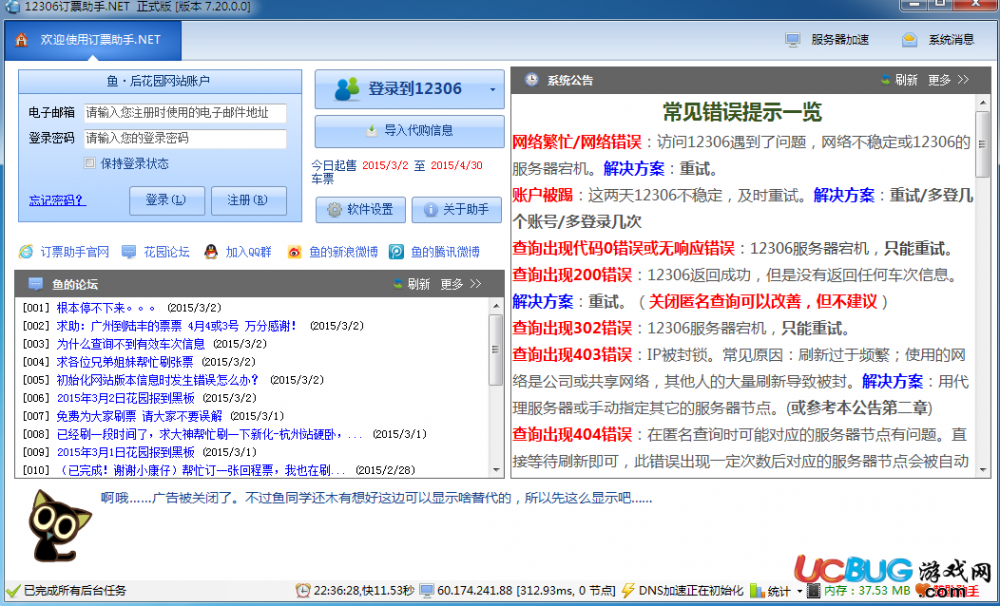
Task: Click announcement panel scrollbar down arrow
Action: tap(983, 470)
